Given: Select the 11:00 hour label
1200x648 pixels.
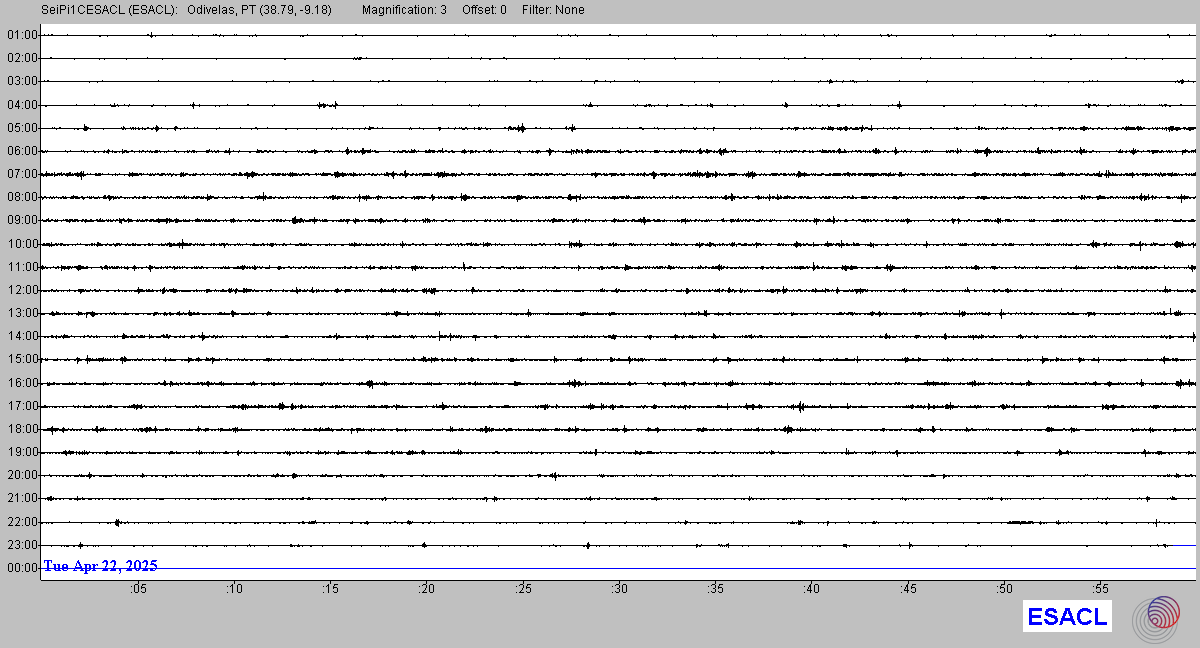Looking at the screenshot, I should (x=22, y=267).
